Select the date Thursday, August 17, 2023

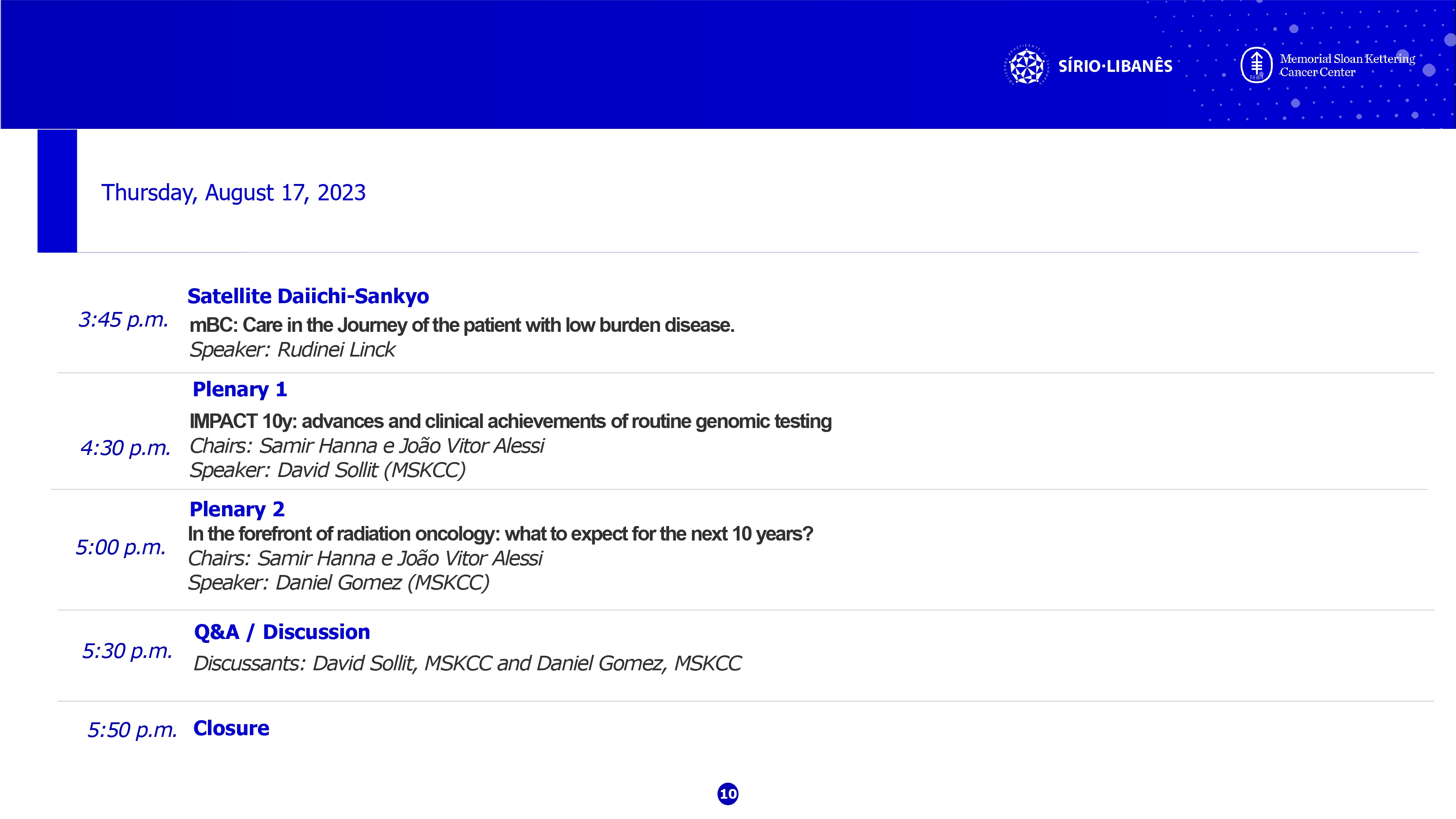pyautogui.click(x=234, y=193)
